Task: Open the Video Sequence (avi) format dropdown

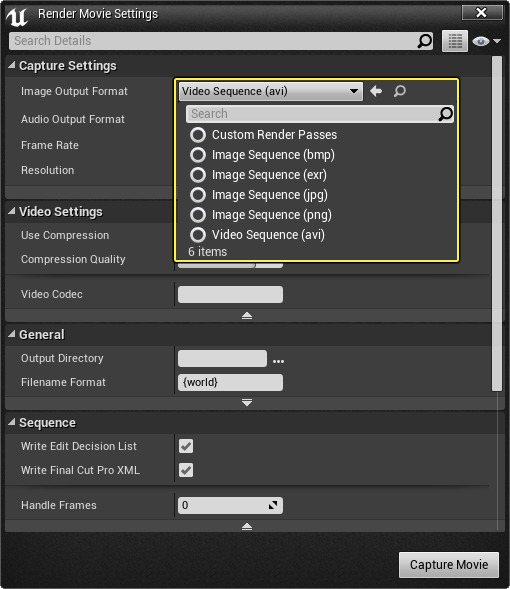Action: 271,91
